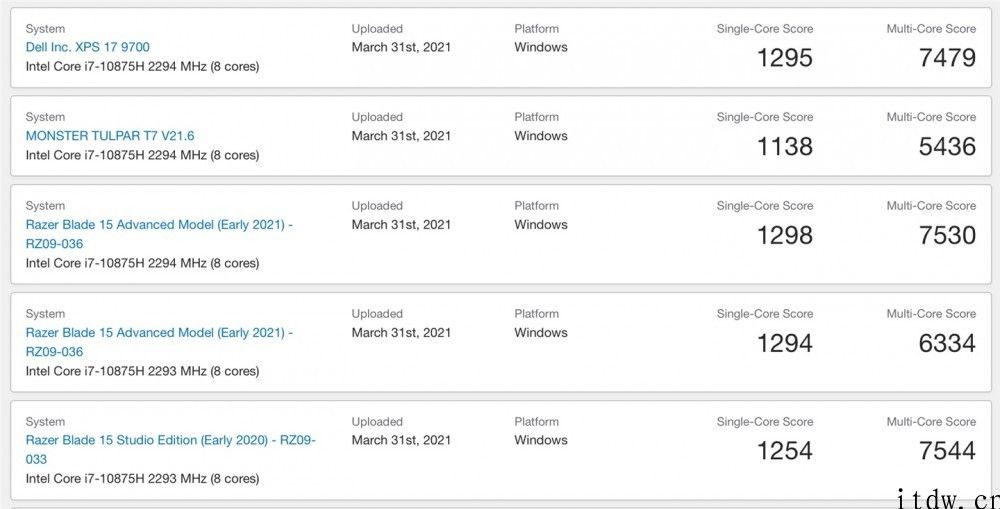
Task: Click single-core score 1294
Action: point(784,343)
